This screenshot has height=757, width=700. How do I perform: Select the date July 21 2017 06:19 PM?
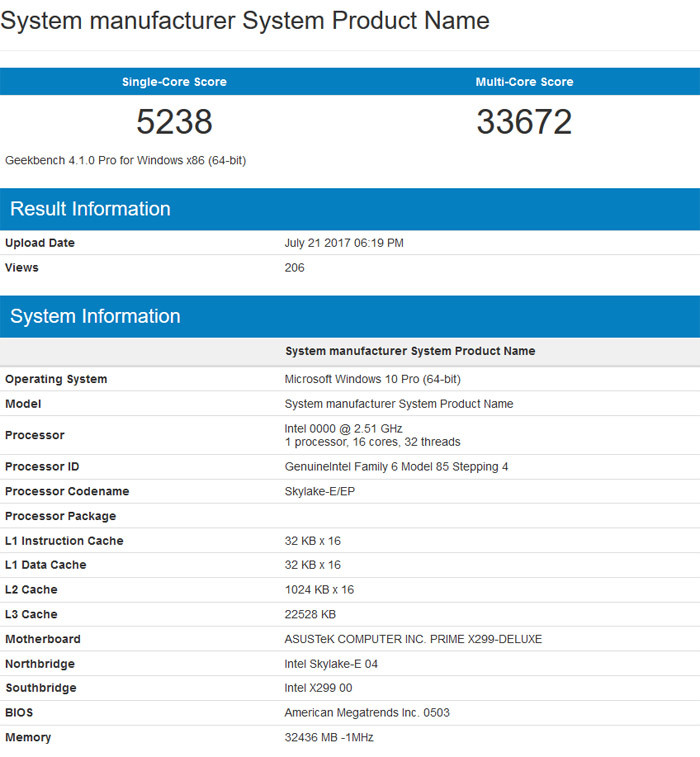click(344, 243)
